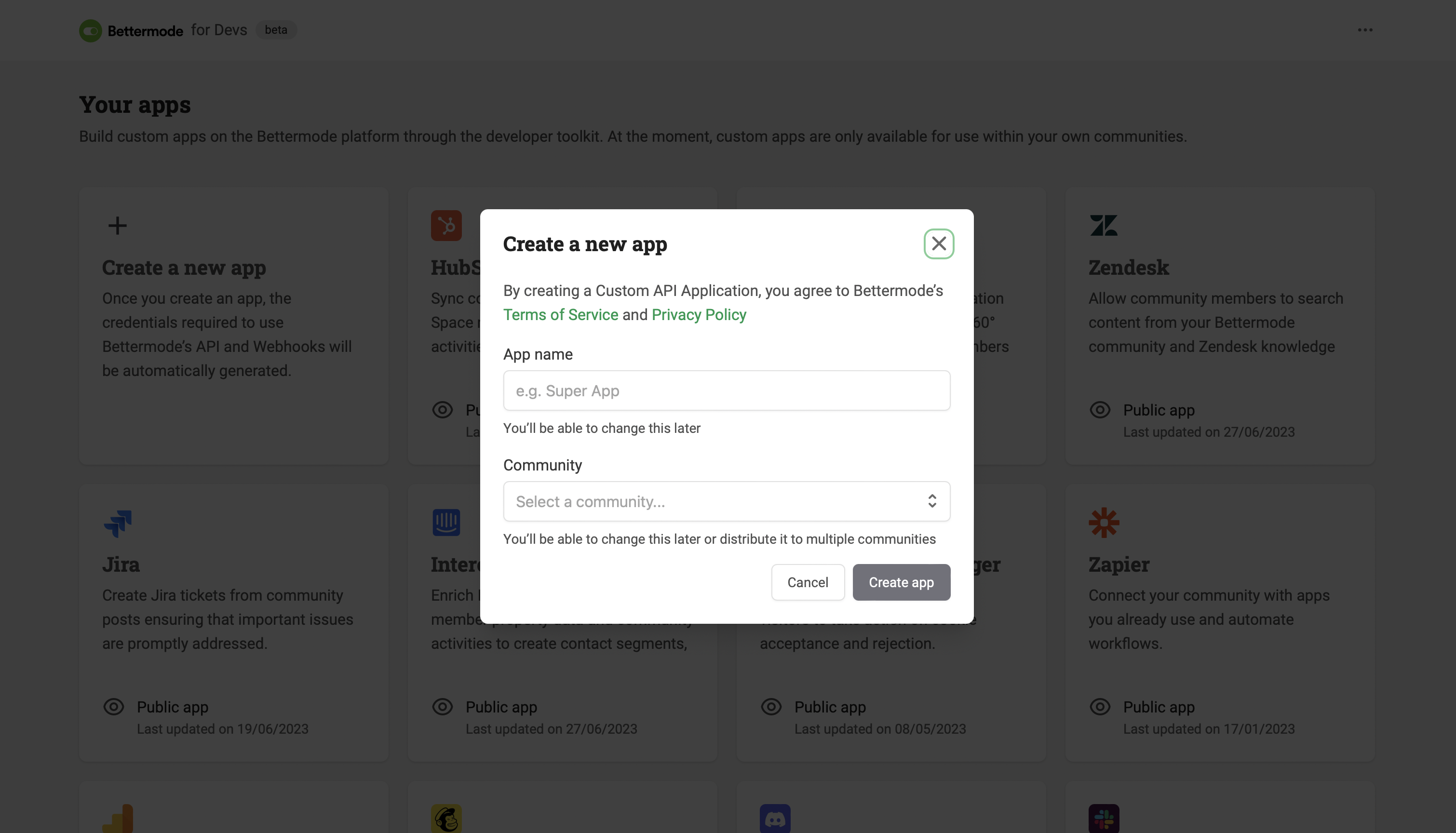Click the Intercom logo icon
The width and height of the screenshot is (1456, 833).
point(446,523)
